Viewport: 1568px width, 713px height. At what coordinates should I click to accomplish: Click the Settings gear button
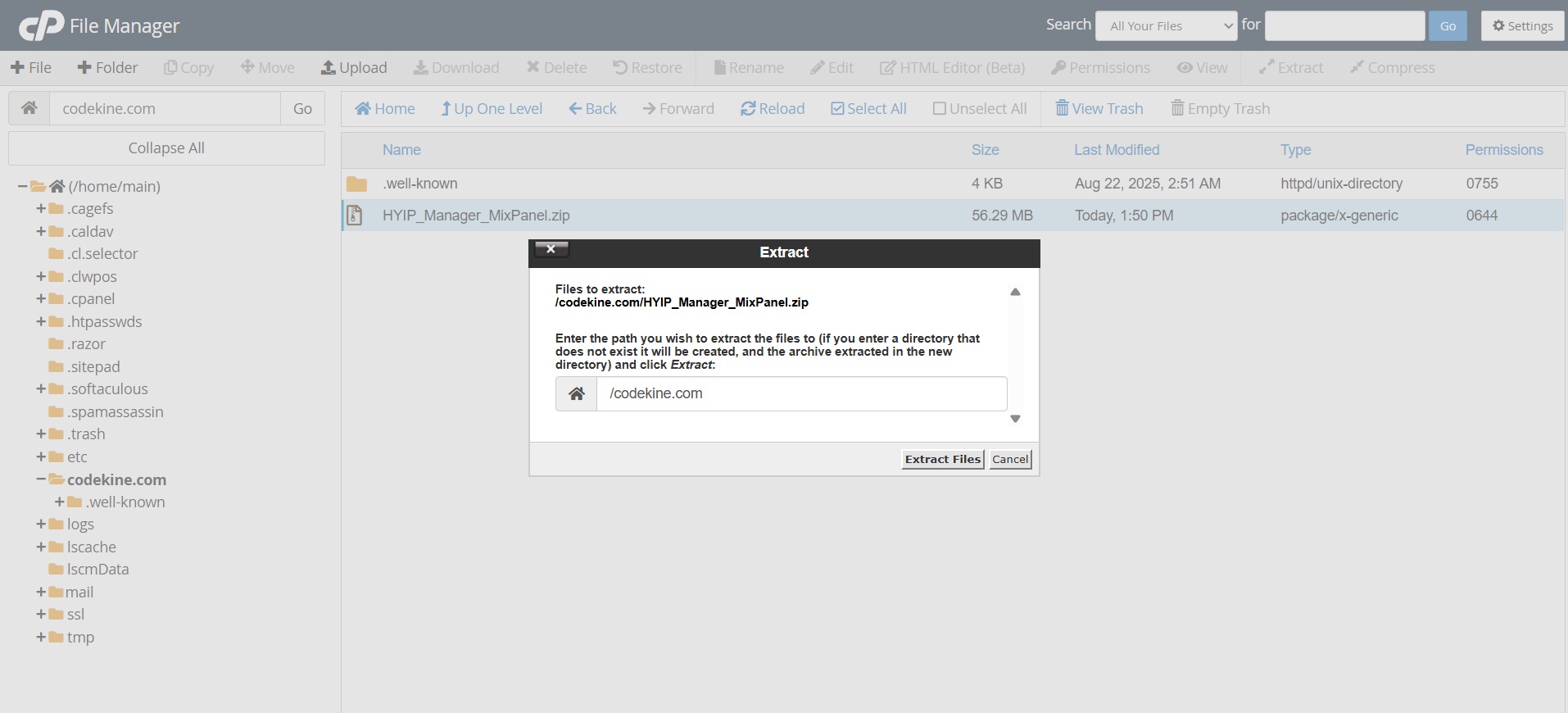pyautogui.click(x=1522, y=25)
